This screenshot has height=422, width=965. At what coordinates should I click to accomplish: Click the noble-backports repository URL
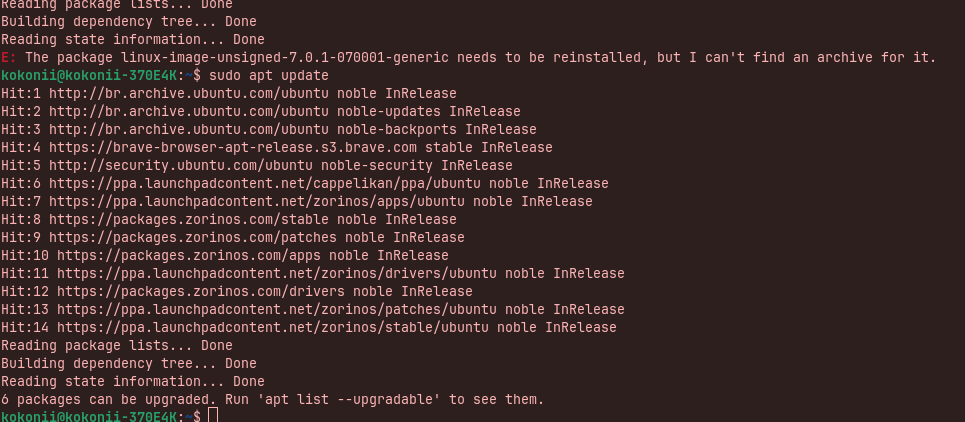click(x=189, y=129)
